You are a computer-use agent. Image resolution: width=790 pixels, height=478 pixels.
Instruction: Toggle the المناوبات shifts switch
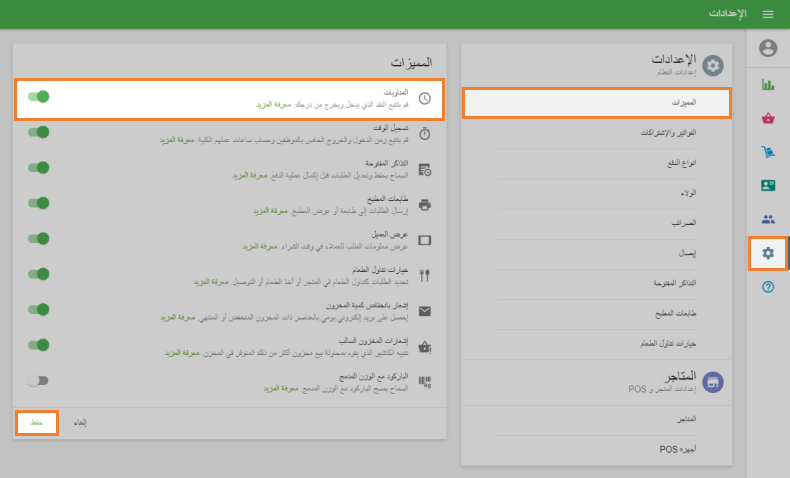(x=38, y=96)
